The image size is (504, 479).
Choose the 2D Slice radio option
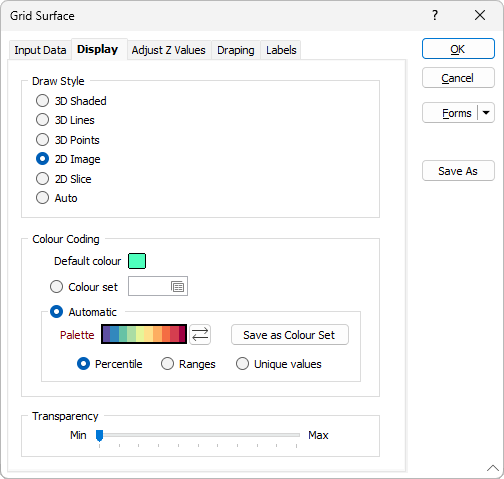(x=63, y=179)
